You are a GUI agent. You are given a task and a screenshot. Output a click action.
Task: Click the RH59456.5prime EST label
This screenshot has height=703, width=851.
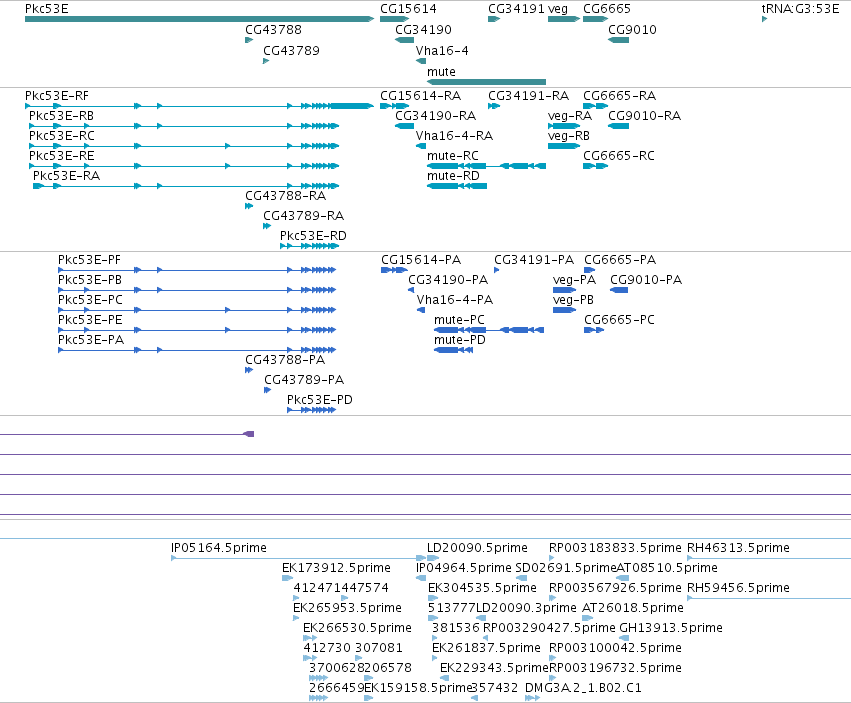click(739, 588)
